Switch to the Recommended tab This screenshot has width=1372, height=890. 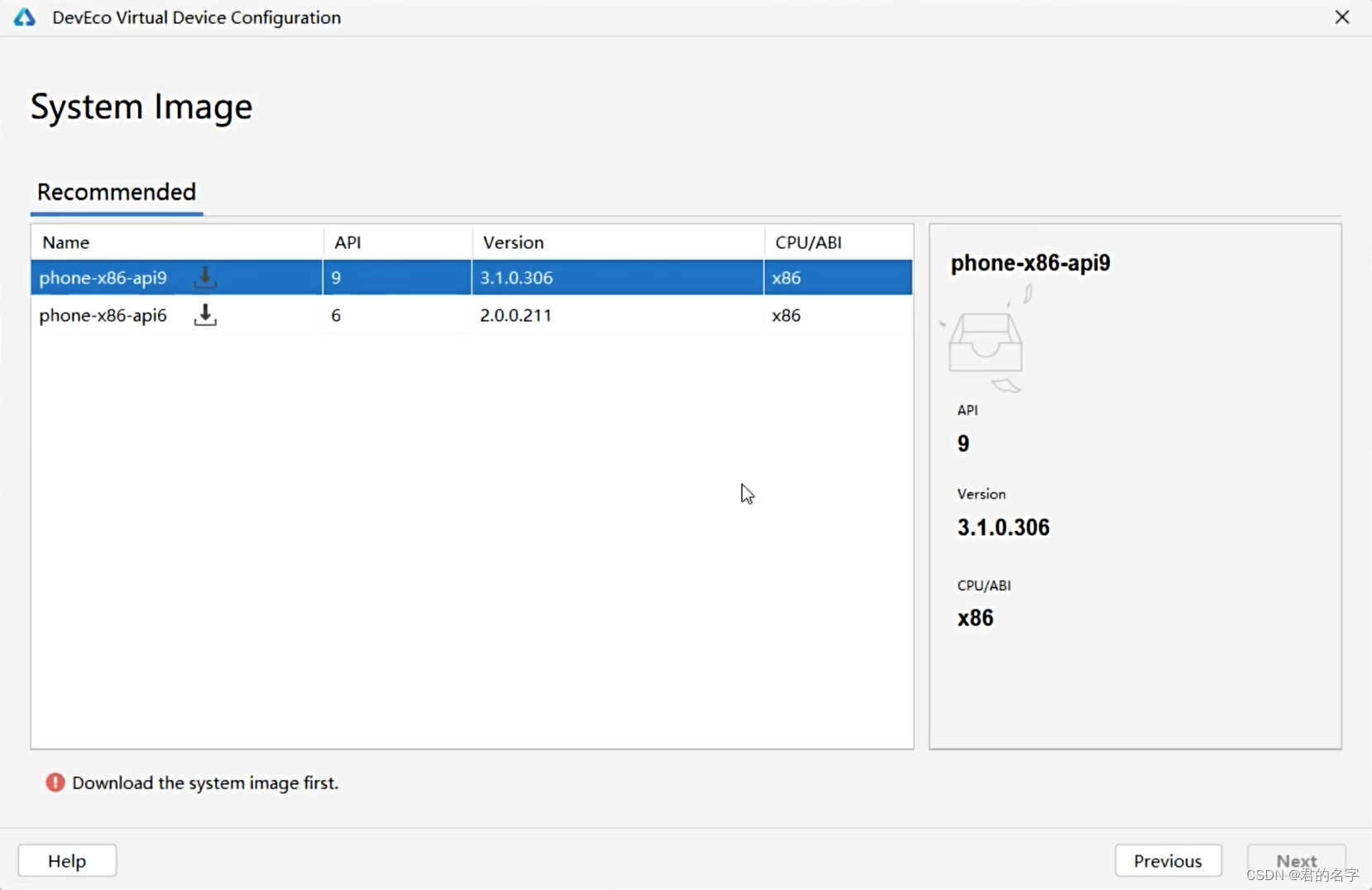click(117, 192)
